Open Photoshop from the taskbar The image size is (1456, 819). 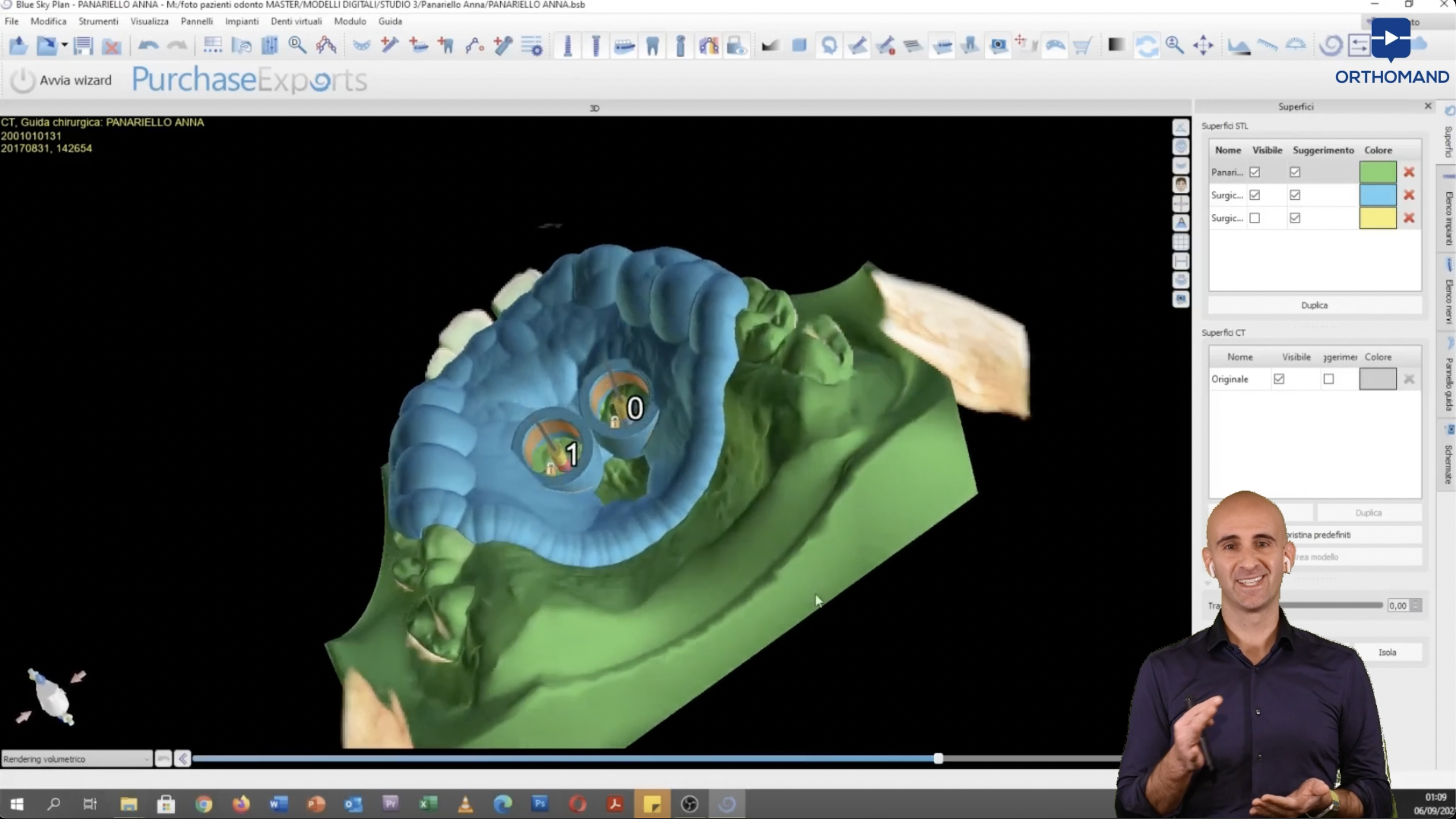540,804
